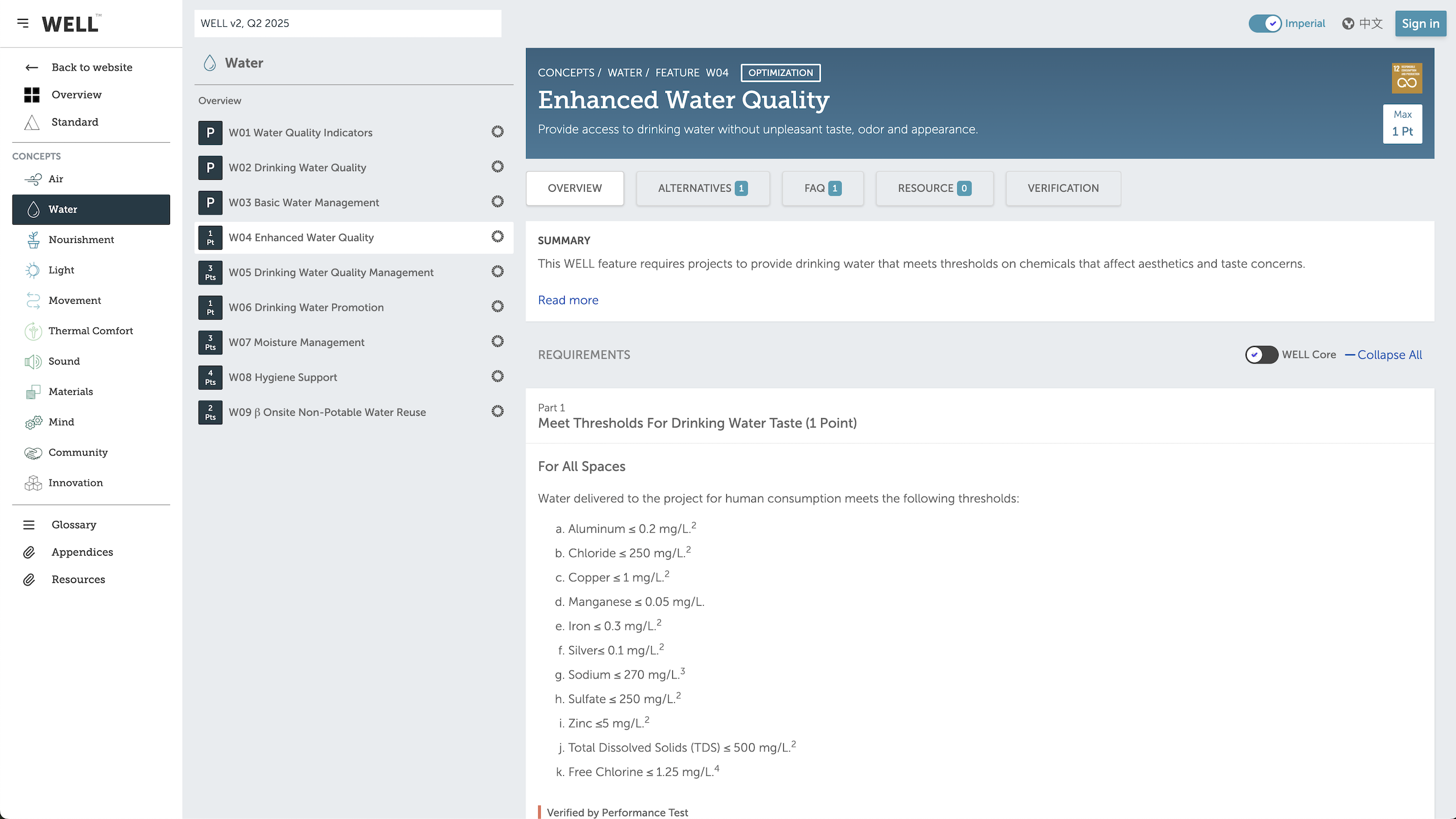Viewport: 1456px width, 819px height.
Task: Select the Mind gears icon
Action: click(34, 422)
